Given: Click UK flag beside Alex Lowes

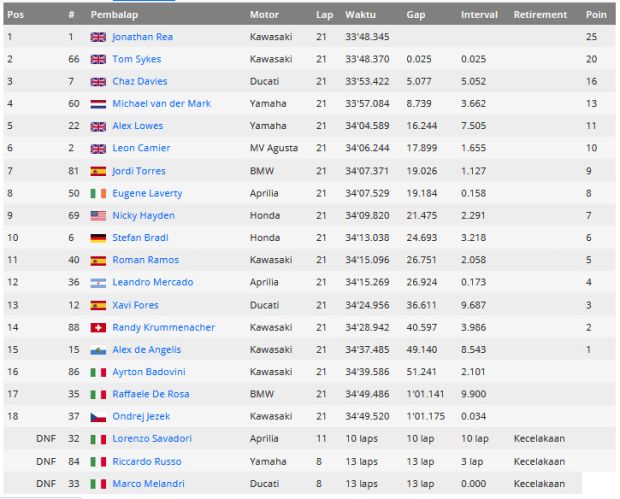Looking at the screenshot, I should (x=98, y=126).
